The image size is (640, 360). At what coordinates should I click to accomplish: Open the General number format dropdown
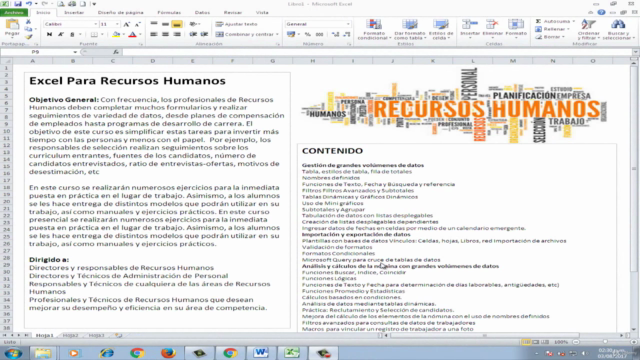(x=348, y=24)
